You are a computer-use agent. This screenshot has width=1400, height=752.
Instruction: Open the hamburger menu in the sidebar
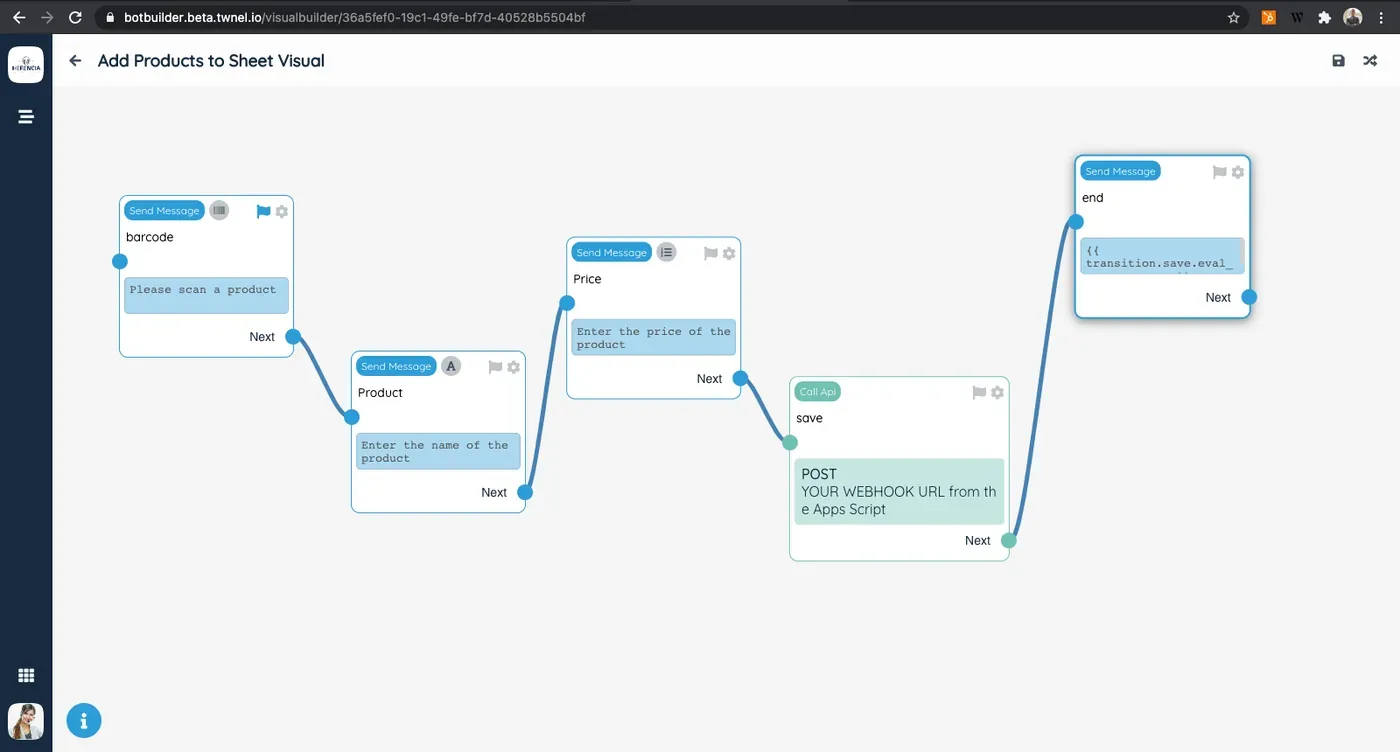(26, 117)
